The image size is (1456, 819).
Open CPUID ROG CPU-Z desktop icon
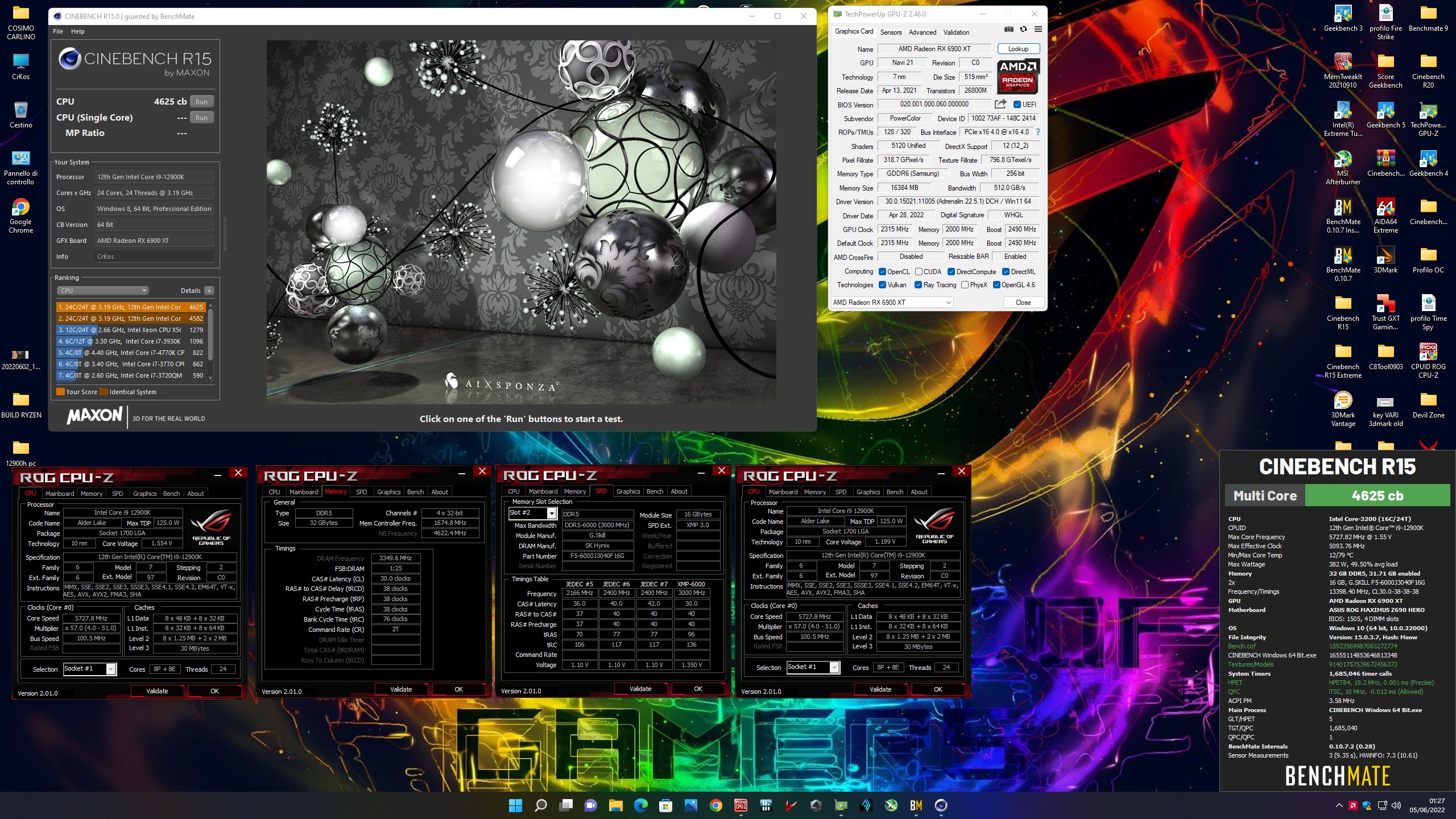point(1428,361)
